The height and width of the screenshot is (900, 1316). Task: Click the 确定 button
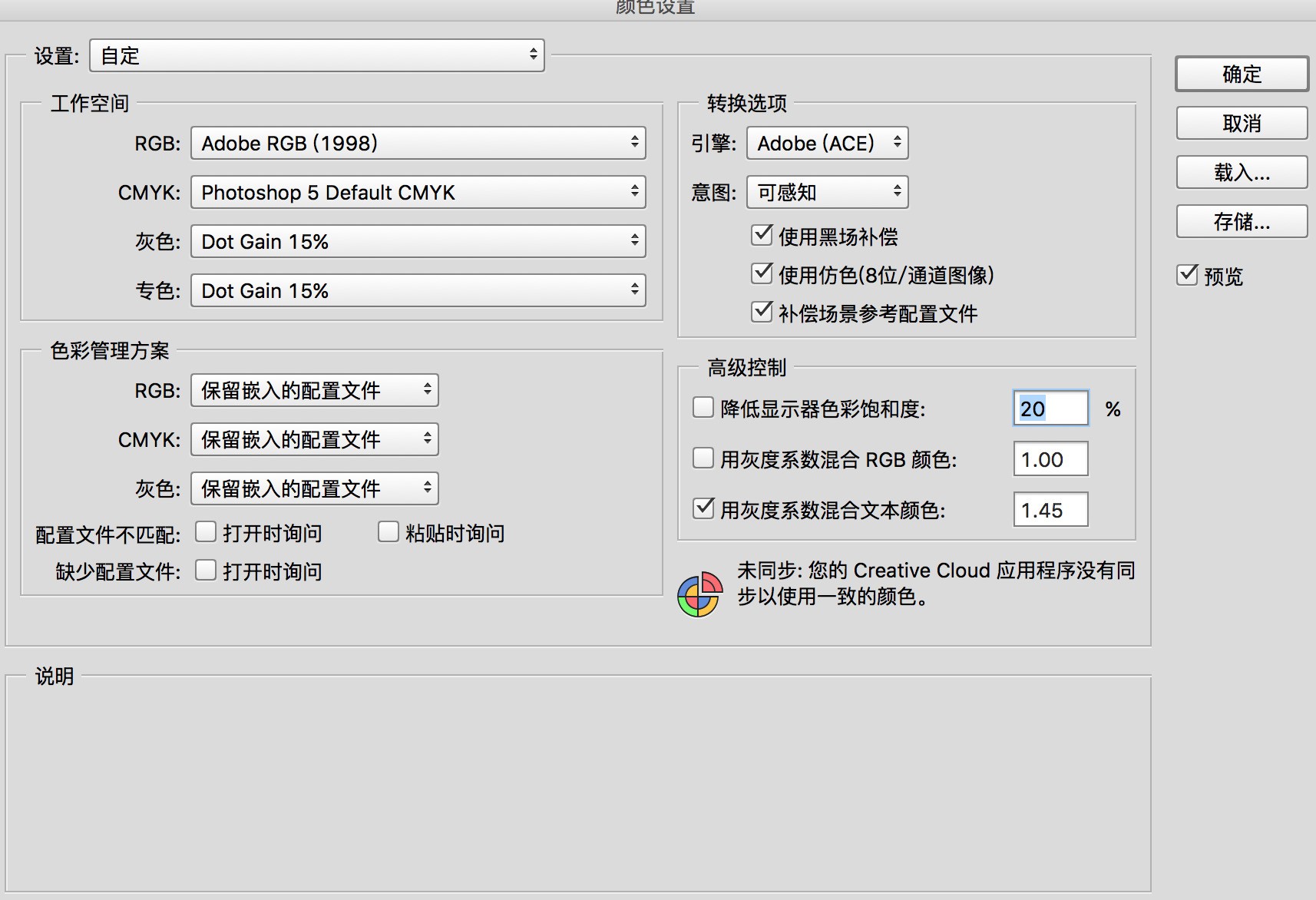click(1242, 74)
